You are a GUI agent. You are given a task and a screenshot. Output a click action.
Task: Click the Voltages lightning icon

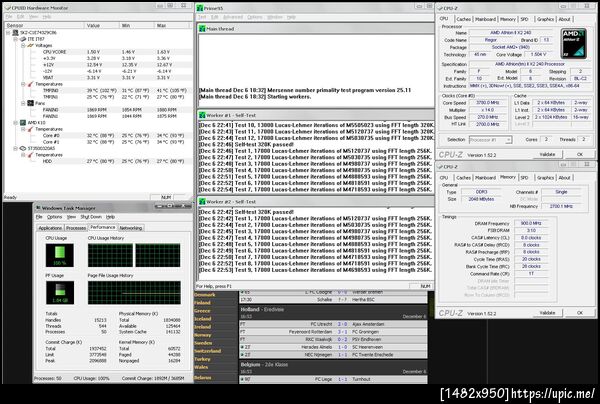30,46
